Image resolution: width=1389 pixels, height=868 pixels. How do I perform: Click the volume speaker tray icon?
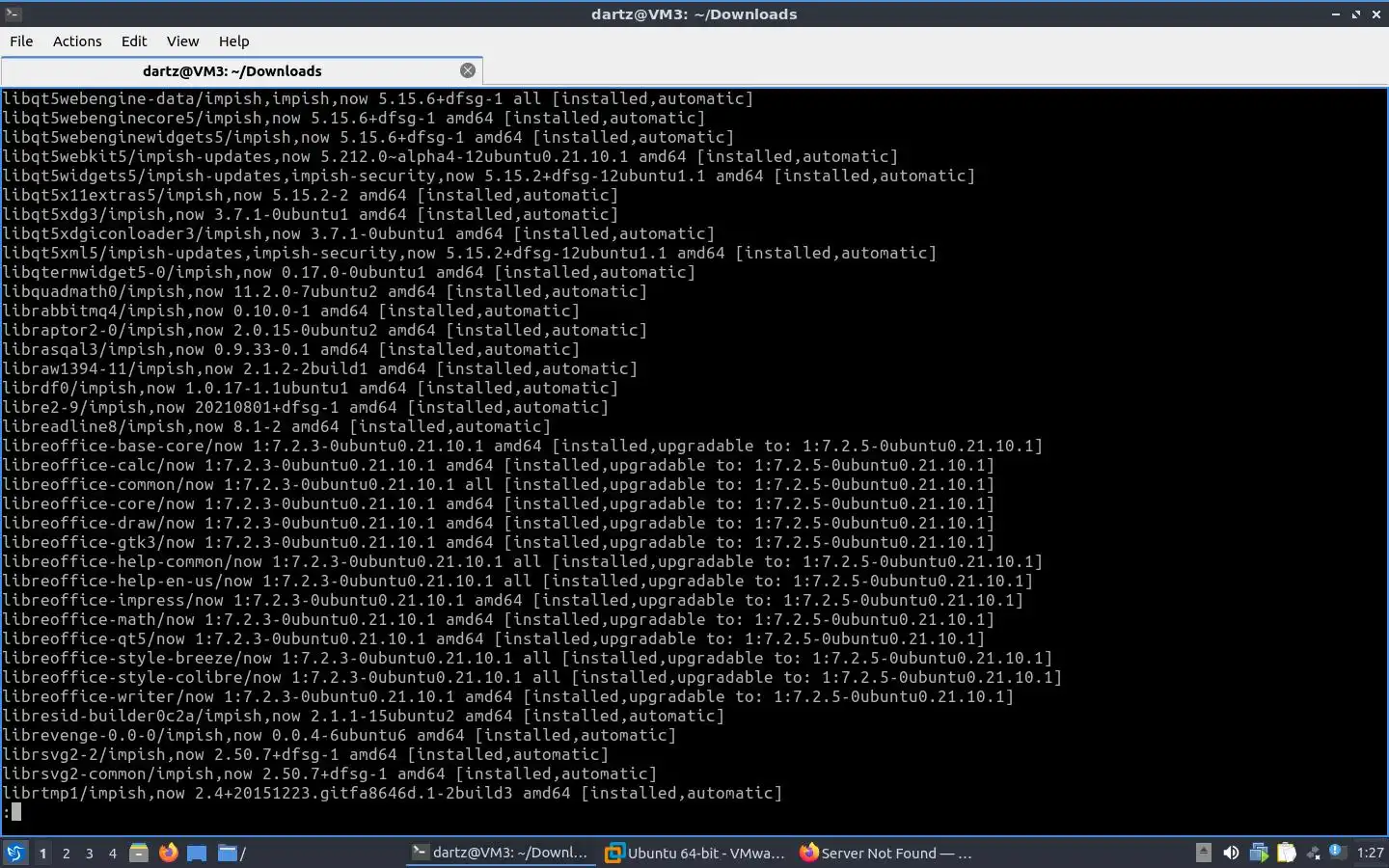(x=1231, y=853)
